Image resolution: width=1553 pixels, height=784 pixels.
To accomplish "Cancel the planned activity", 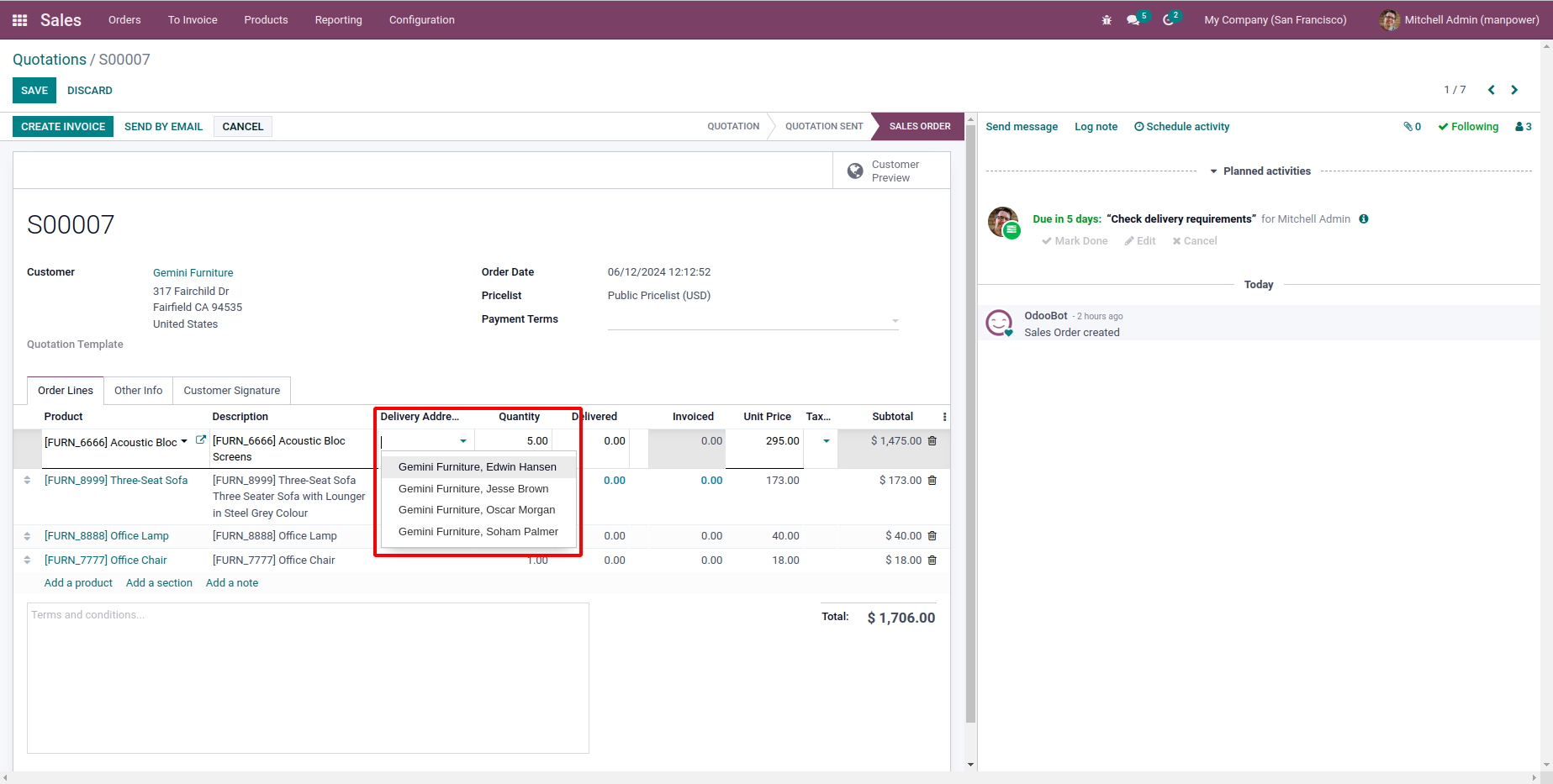I will click(1195, 241).
